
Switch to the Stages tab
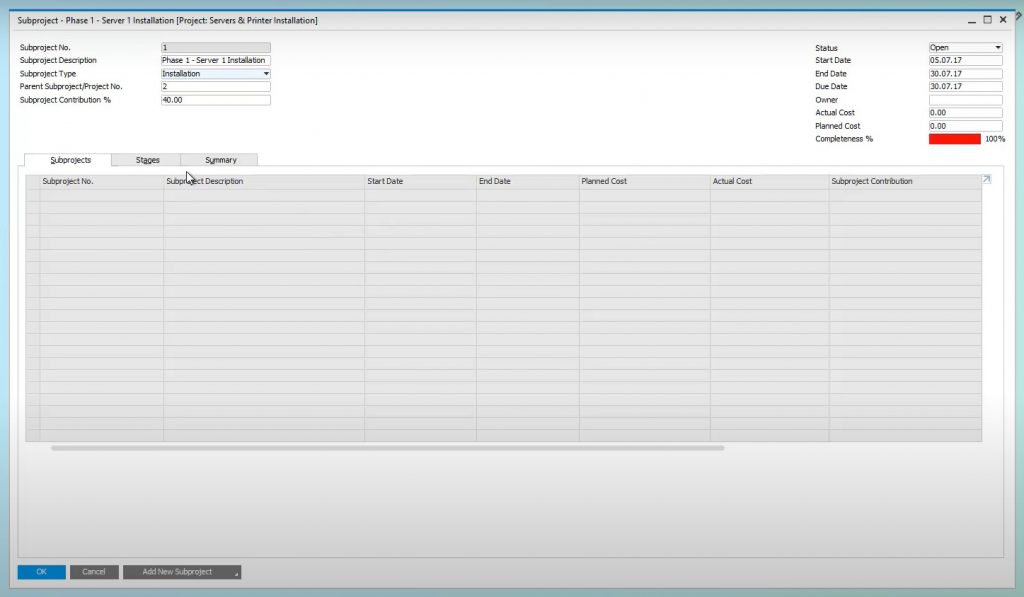[x=147, y=159]
